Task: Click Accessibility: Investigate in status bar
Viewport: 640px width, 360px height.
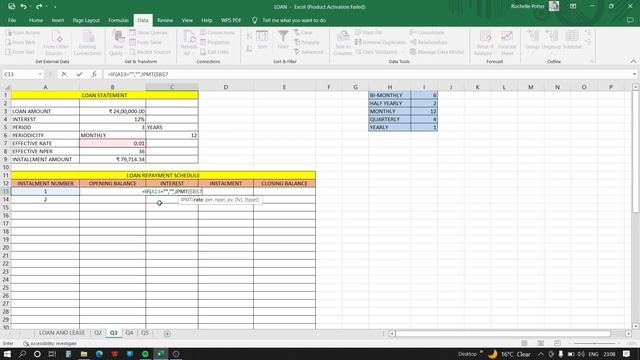Action: click(x=50, y=343)
